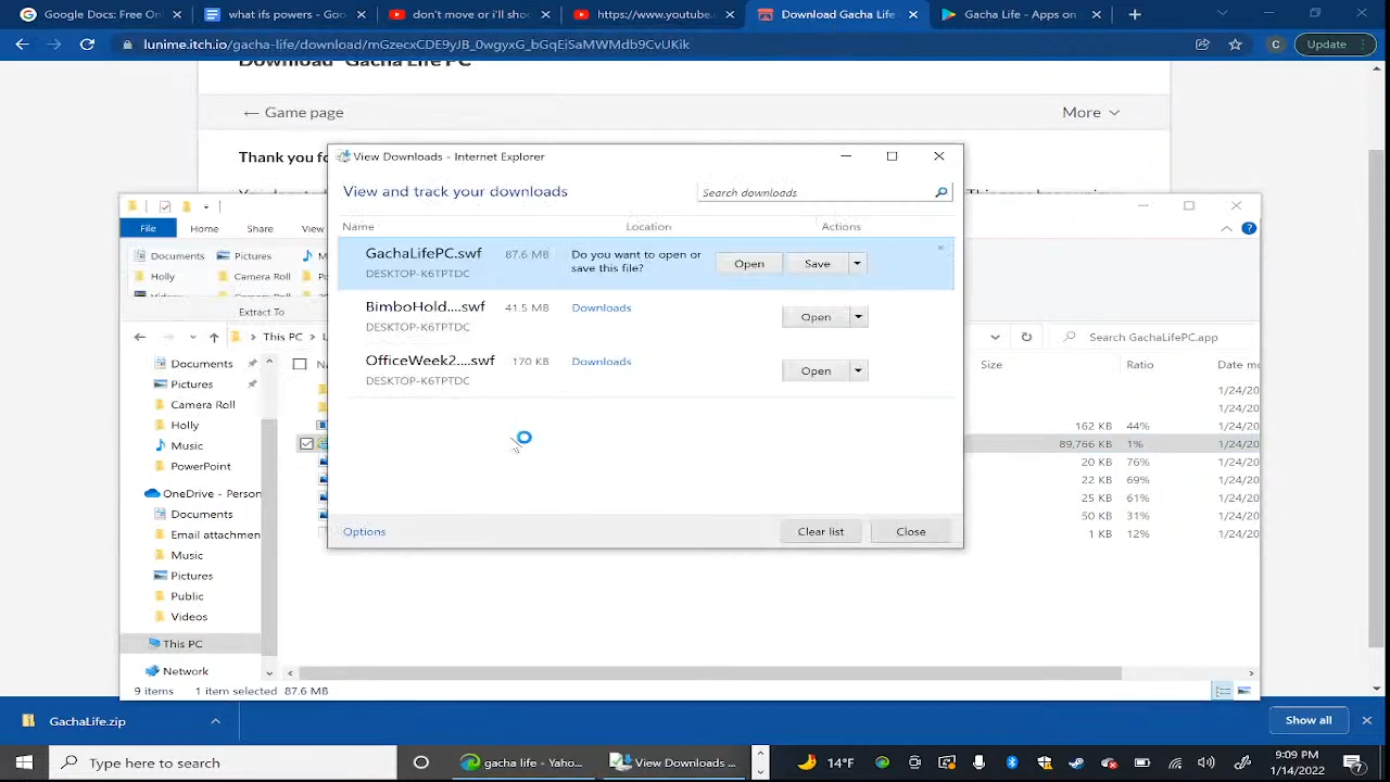Switch Explorer to large icons view
The image size is (1390, 782).
[x=1244, y=691]
